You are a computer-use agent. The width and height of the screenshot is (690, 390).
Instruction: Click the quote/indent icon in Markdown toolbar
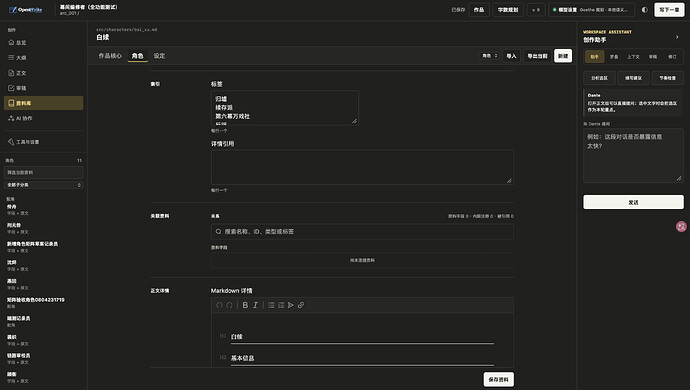291,305
